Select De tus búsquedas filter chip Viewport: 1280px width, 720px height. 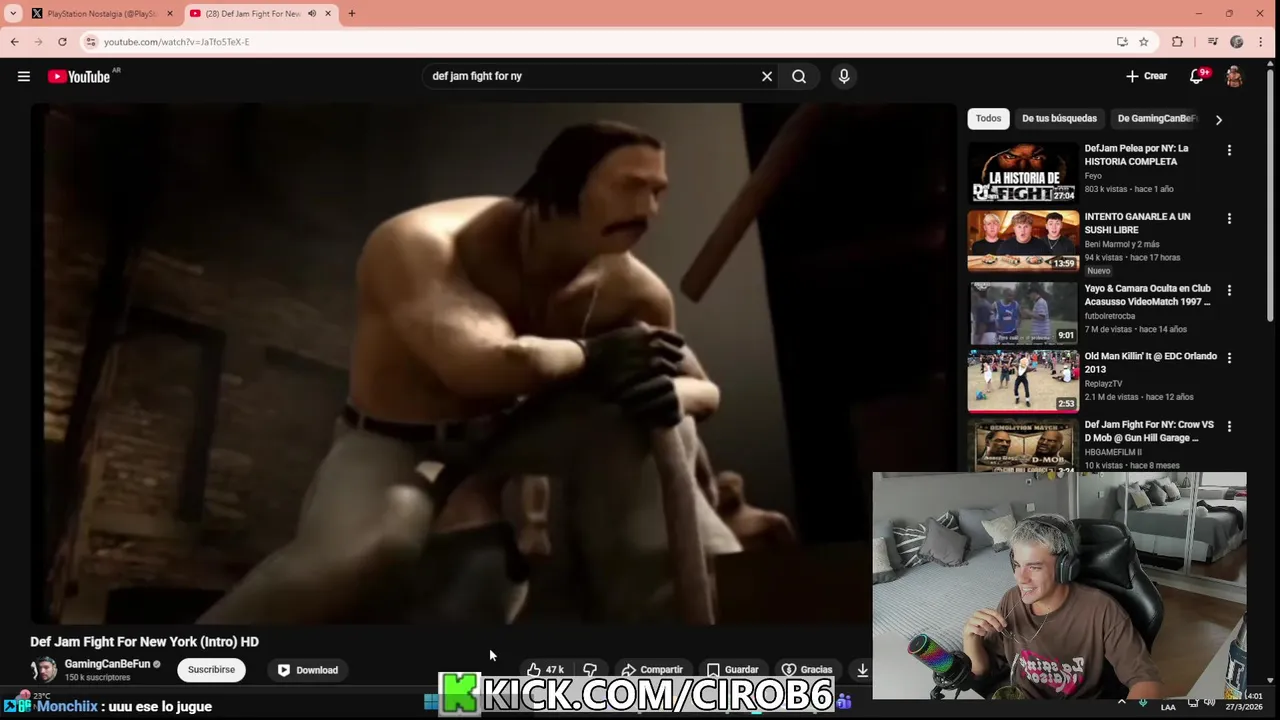pos(1059,118)
